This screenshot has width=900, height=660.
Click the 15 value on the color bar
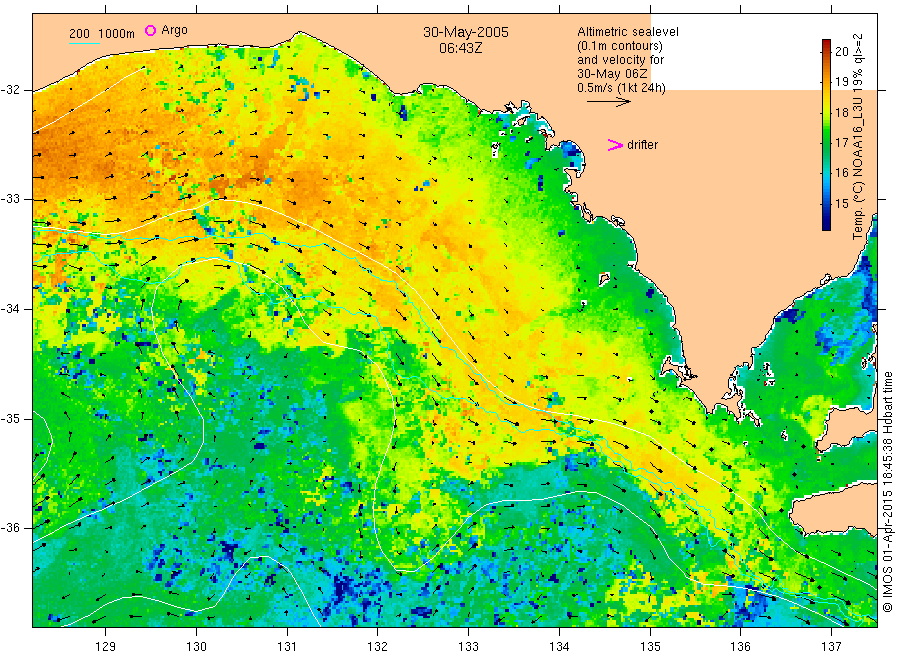pos(841,203)
